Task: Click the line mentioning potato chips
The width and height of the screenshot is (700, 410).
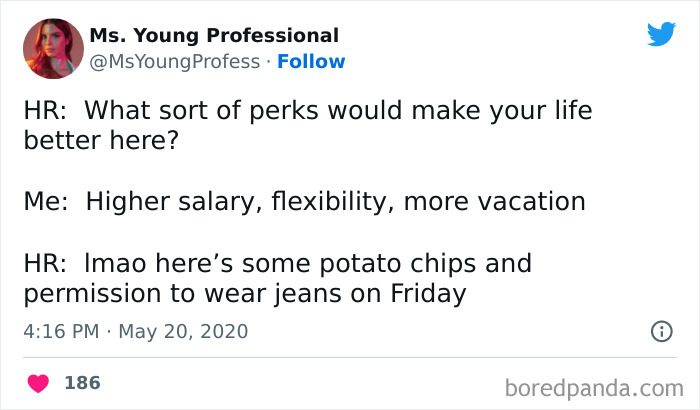Action: (277, 264)
